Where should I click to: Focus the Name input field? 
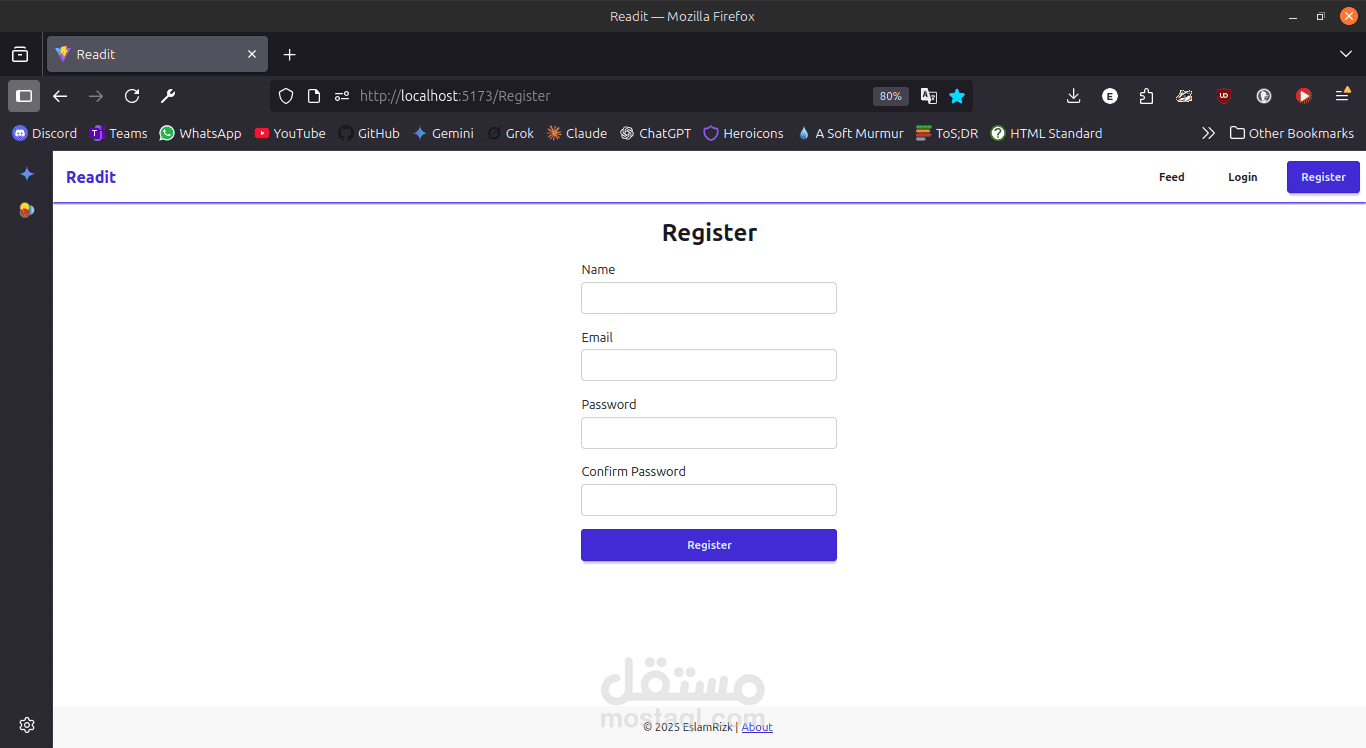pyautogui.click(x=709, y=298)
